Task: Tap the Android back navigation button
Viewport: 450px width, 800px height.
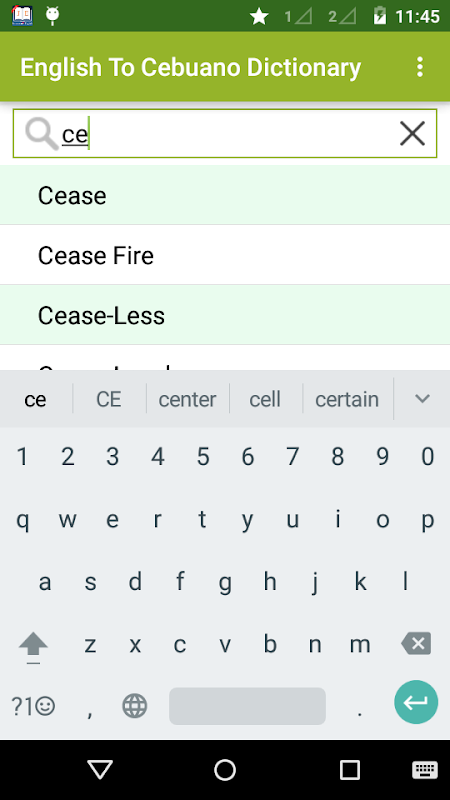Action: click(x=100, y=769)
